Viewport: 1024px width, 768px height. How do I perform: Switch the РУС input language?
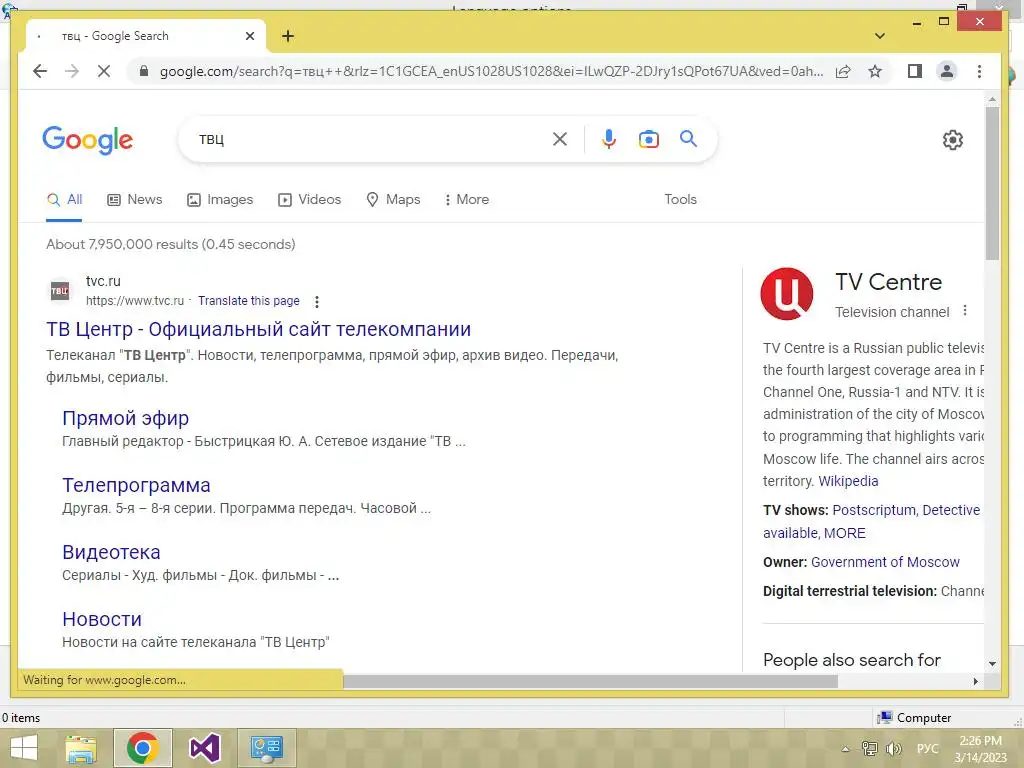tap(927, 749)
